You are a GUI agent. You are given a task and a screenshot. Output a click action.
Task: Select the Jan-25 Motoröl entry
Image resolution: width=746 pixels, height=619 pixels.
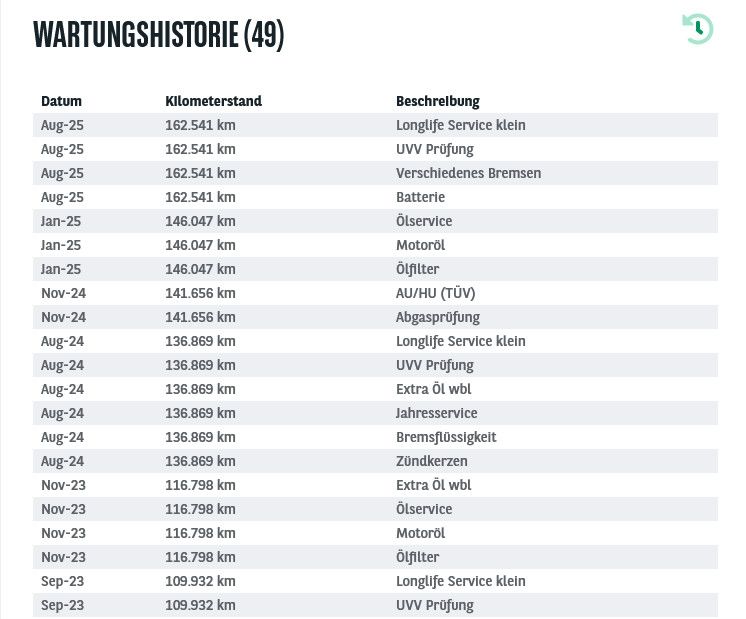pos(420,245)
